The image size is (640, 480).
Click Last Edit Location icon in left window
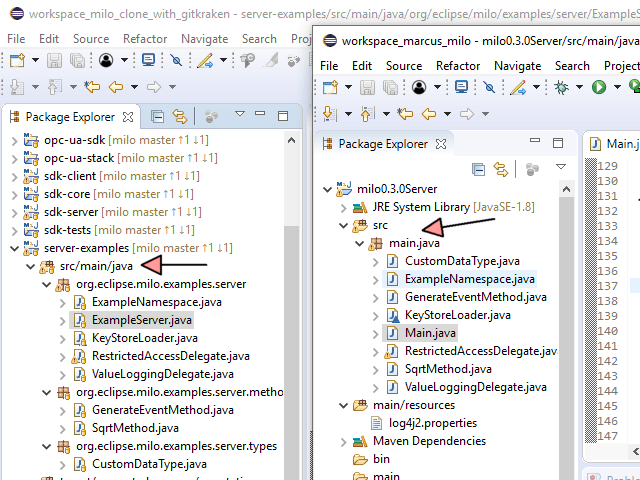click(92, 87)
